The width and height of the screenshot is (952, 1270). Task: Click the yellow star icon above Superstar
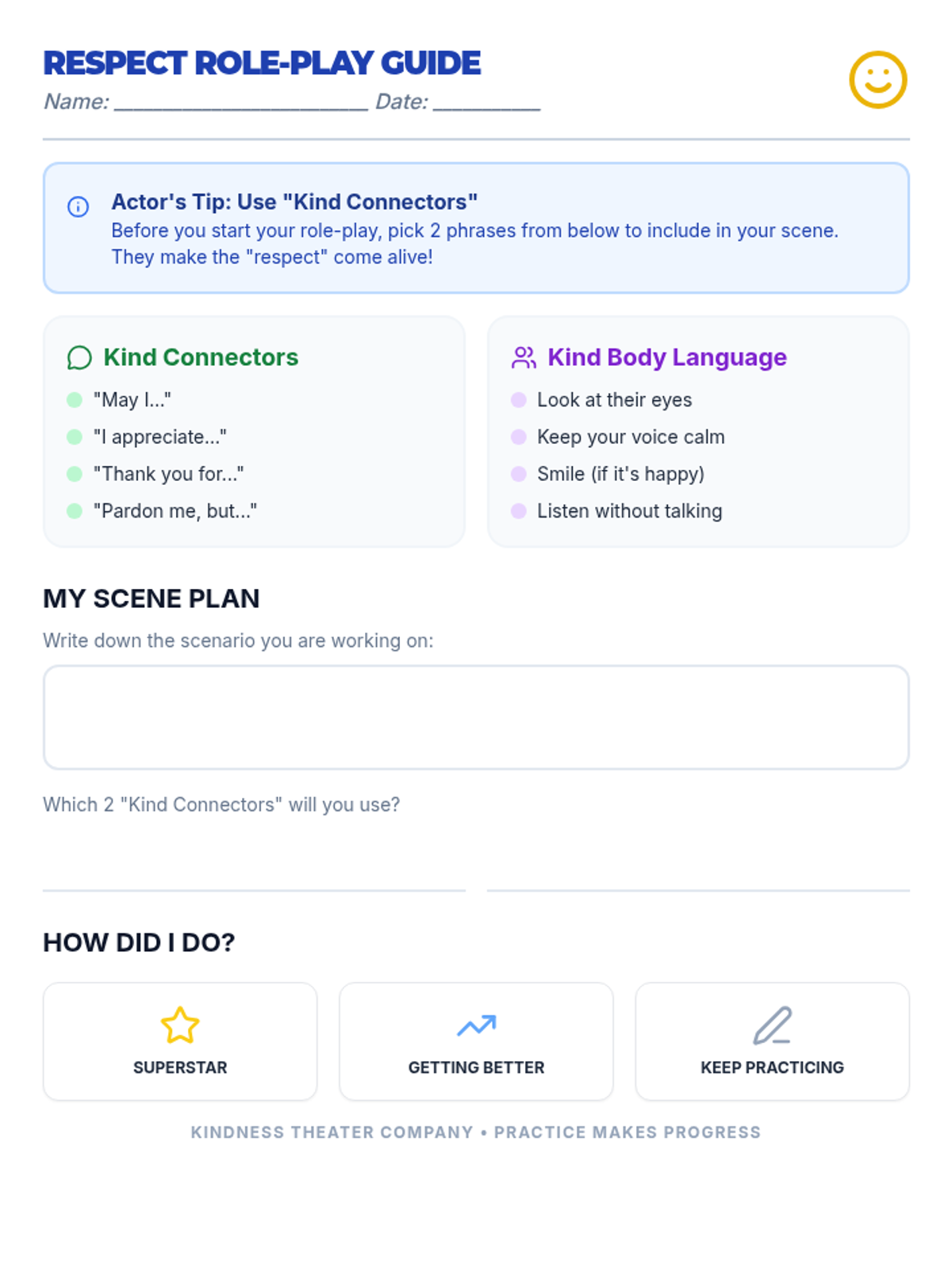pos(180,1025)
